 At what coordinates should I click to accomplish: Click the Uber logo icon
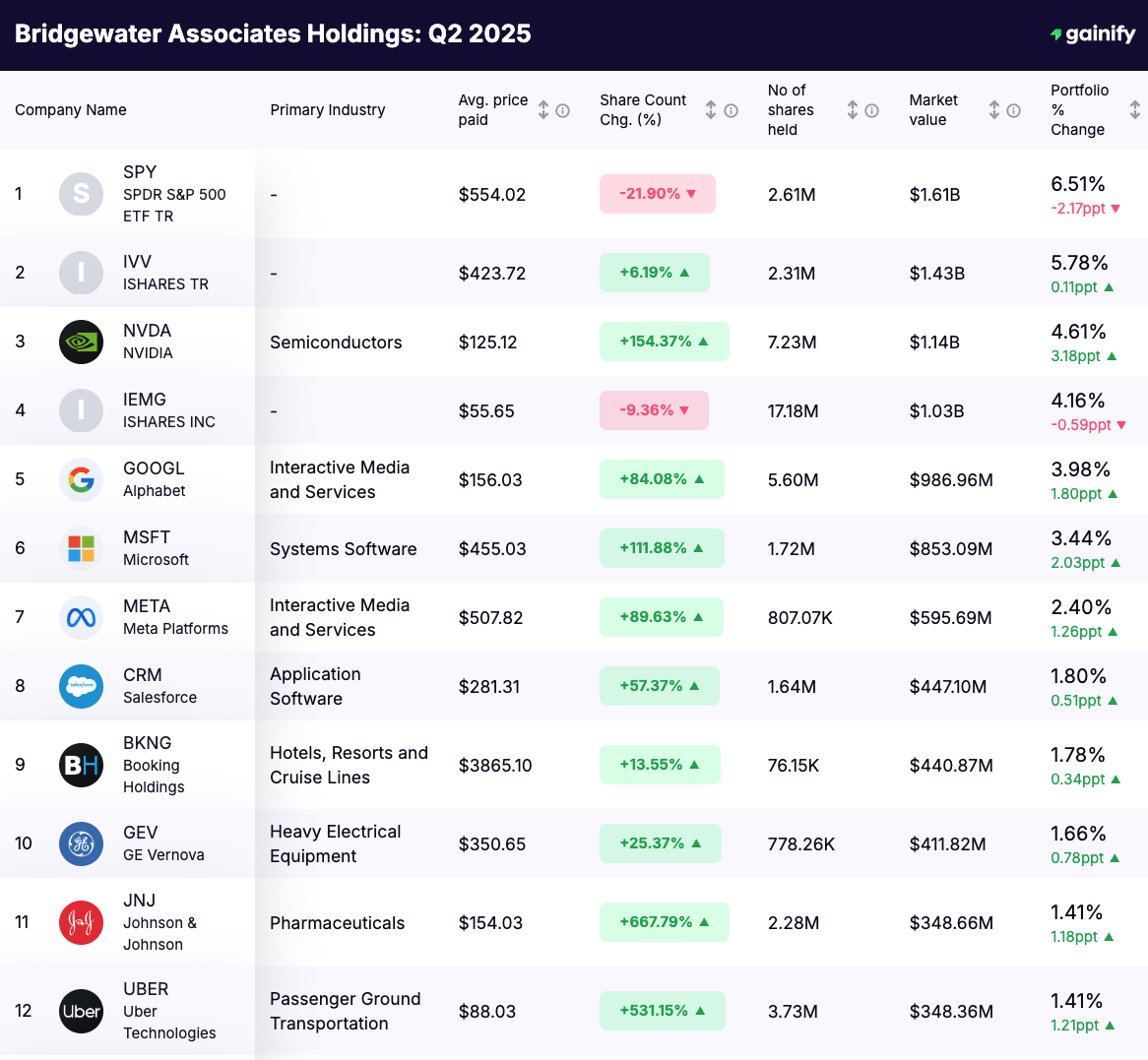[x=82, y=1011]
